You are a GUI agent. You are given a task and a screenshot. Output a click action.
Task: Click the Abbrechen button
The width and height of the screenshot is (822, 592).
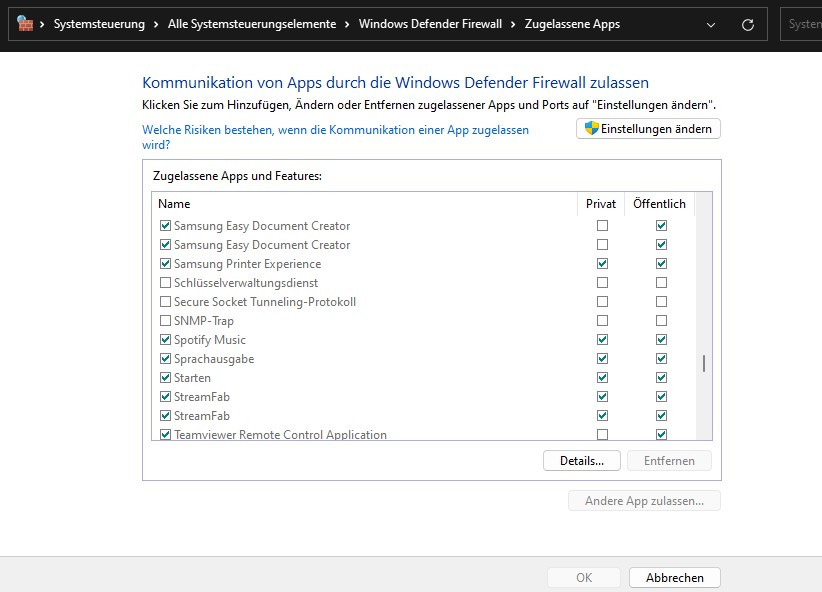(674, 577)
